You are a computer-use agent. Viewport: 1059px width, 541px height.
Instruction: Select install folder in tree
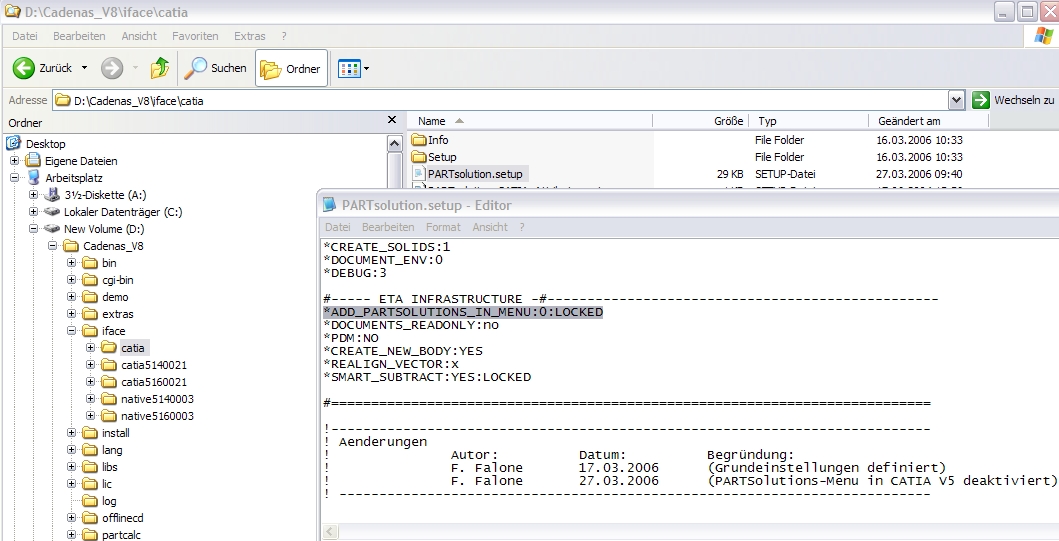(x=115, y=433)
